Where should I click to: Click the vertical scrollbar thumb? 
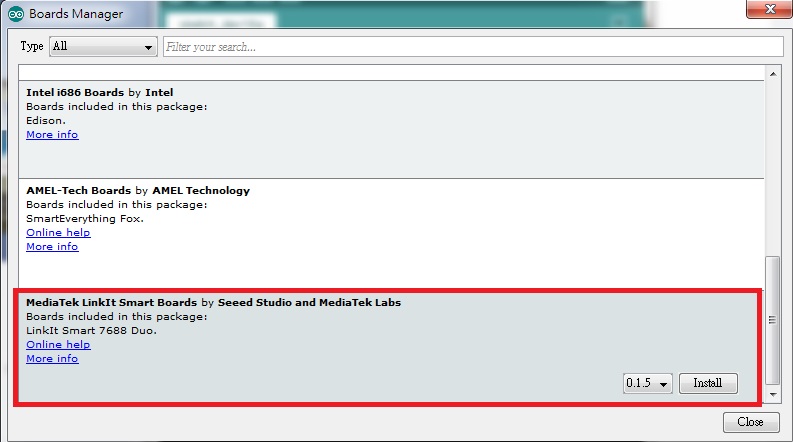click(x=772, y=320)
